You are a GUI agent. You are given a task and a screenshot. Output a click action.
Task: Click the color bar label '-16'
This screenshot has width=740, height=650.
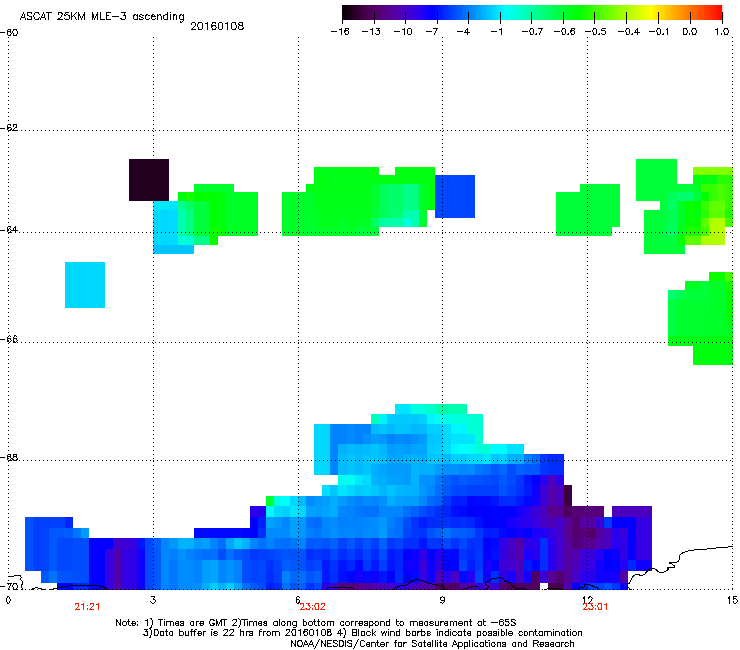[x=340, y=32]
